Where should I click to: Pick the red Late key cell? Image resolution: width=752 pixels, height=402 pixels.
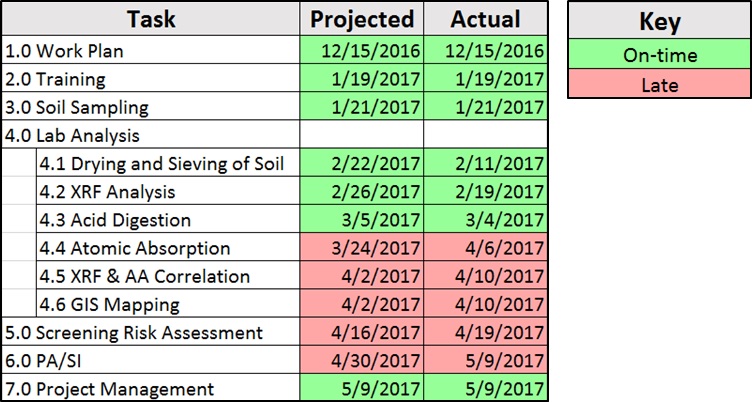click(658, 85)
